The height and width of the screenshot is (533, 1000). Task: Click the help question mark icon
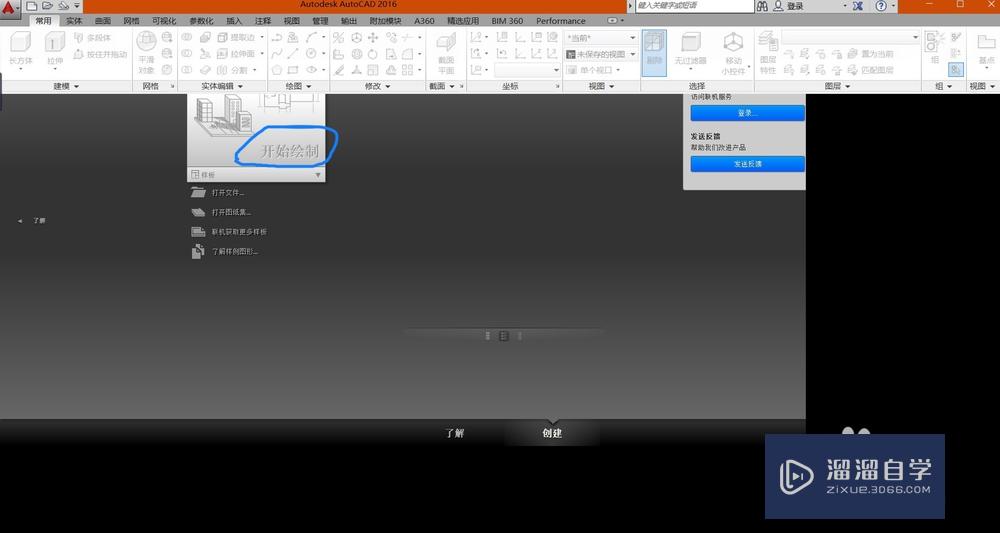[x=881, y=6]
